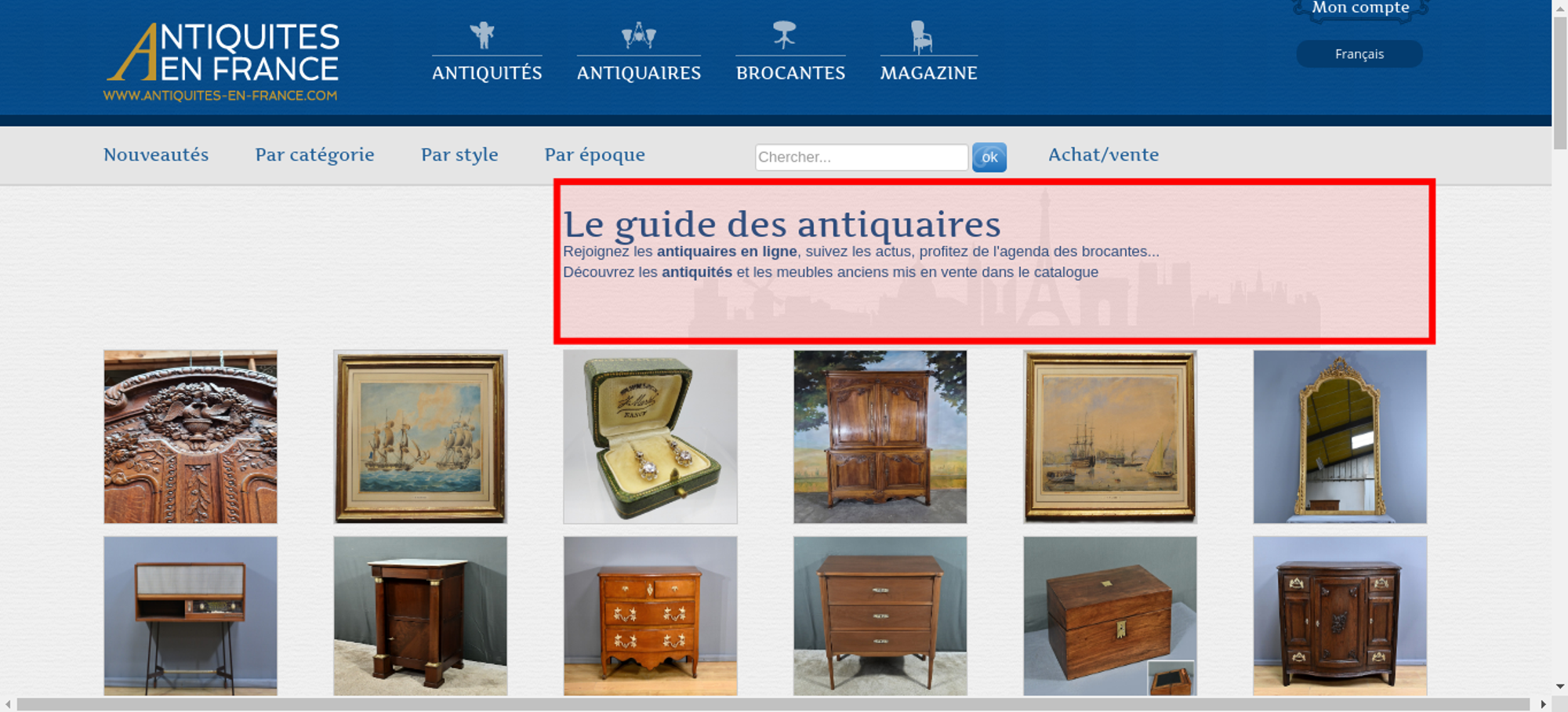Expand the Par catégorie menu
This screenshot has width=1568, height=712.
click(x=314, y=154)
